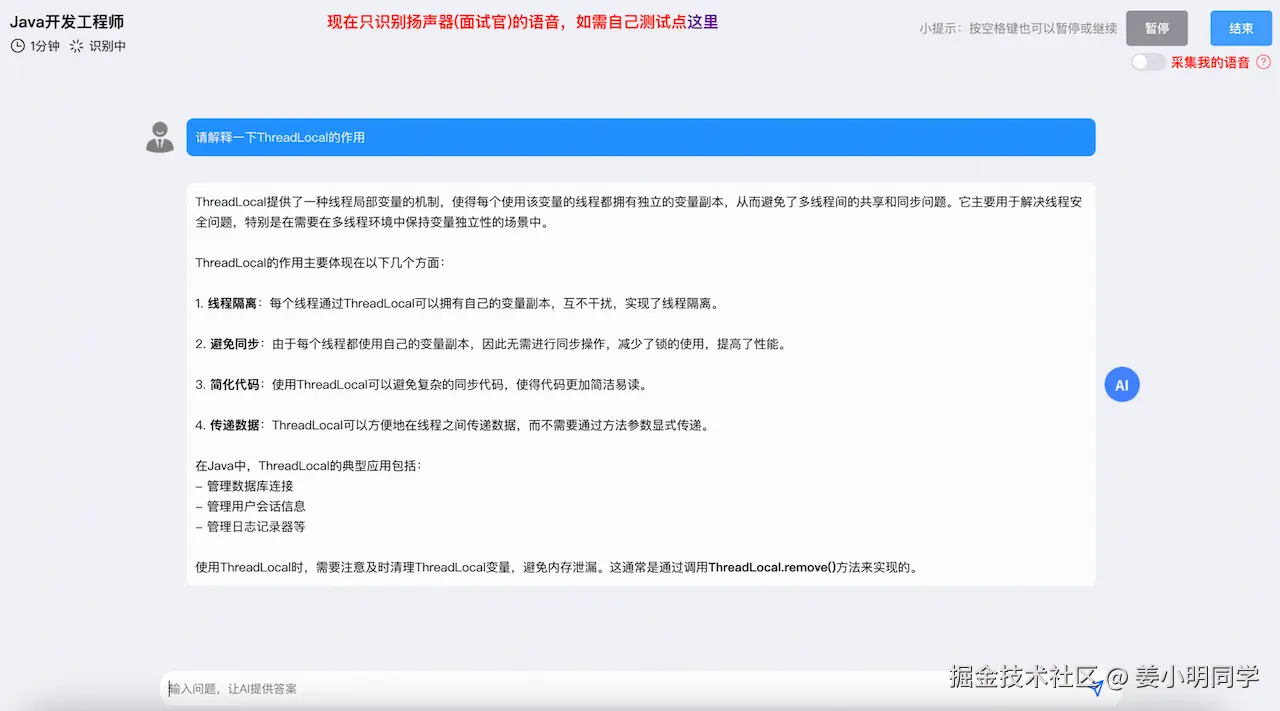
Task: Click the blue 结束 end button
Action: click(1240, 28)
